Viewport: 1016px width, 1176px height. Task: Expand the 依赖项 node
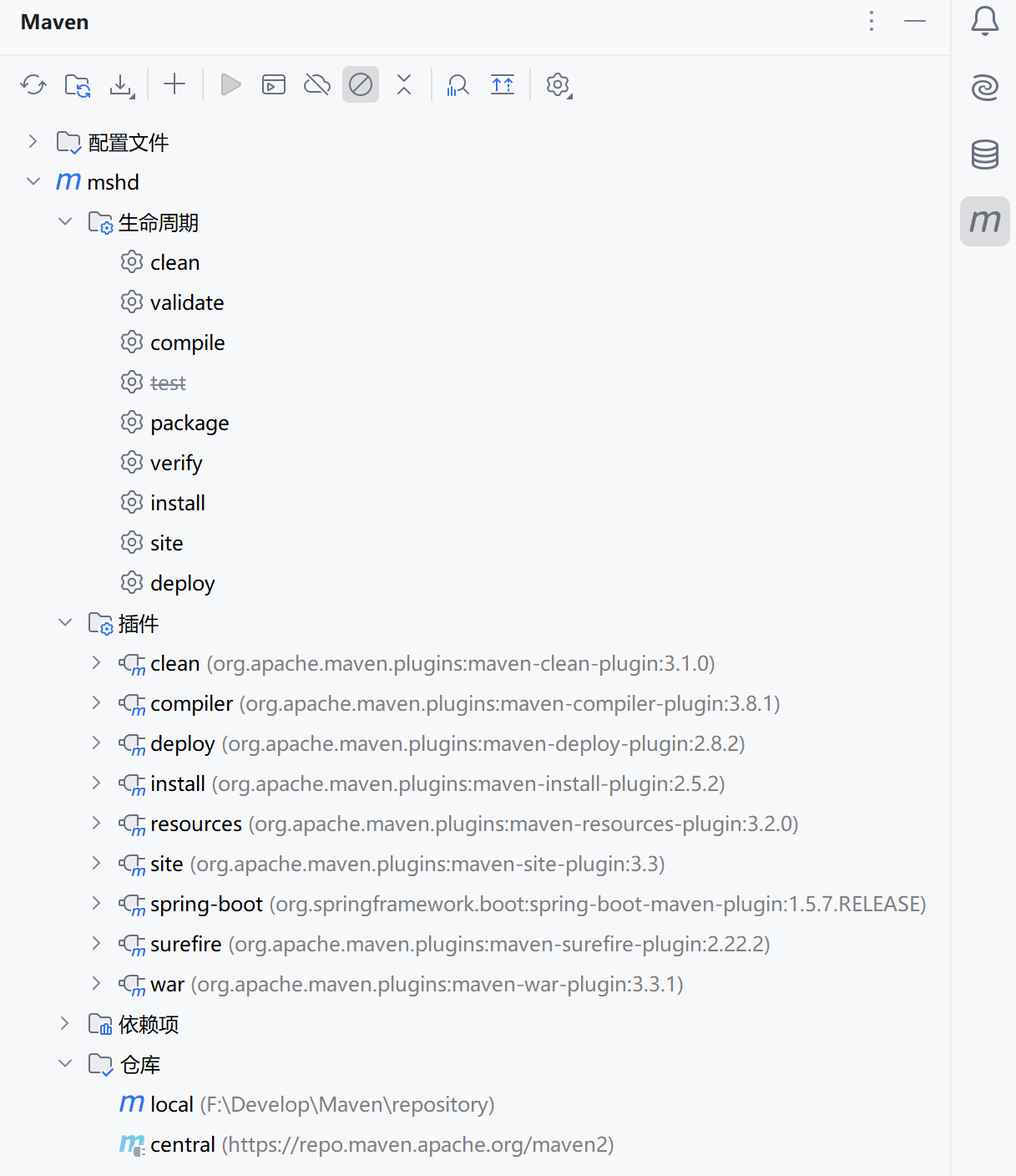[x=64, y=1023]
